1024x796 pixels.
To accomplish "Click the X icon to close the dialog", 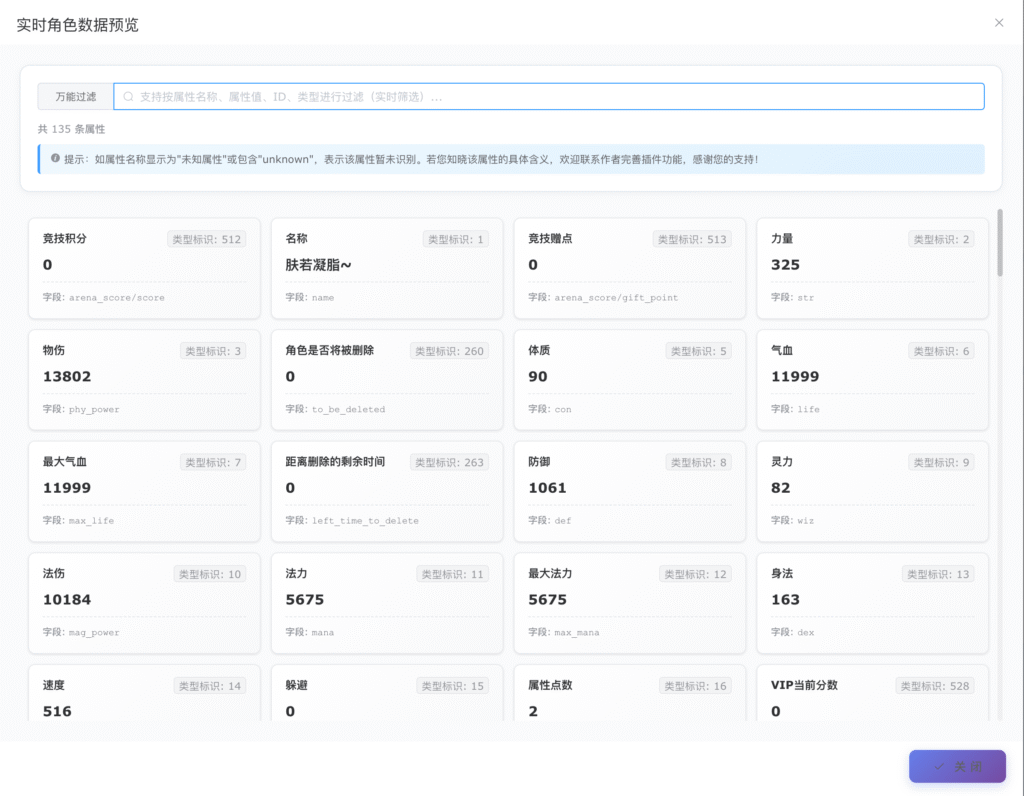I will click(998, 23).
